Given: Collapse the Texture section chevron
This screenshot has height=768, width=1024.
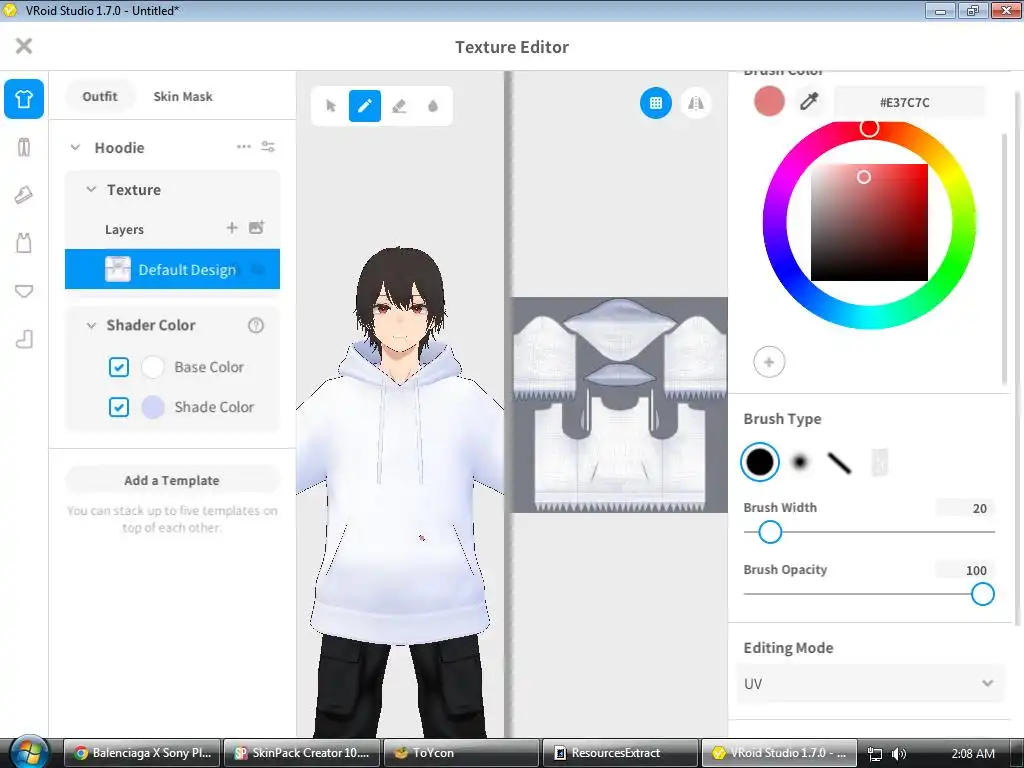Looking at the screenshot, I should coord(91,189).
